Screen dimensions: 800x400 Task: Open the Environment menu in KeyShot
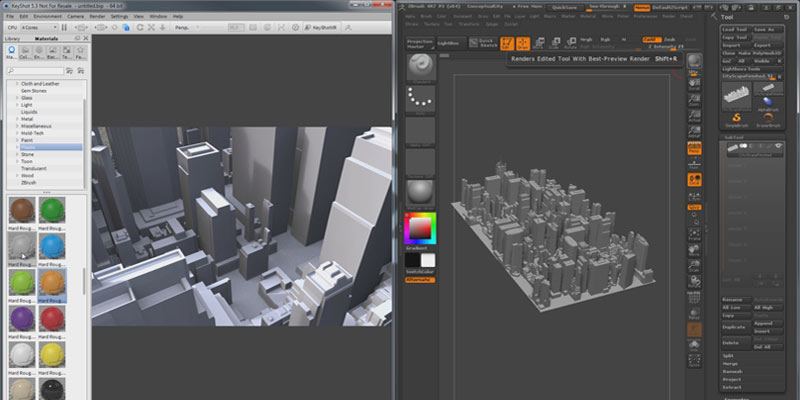[47, 16]
